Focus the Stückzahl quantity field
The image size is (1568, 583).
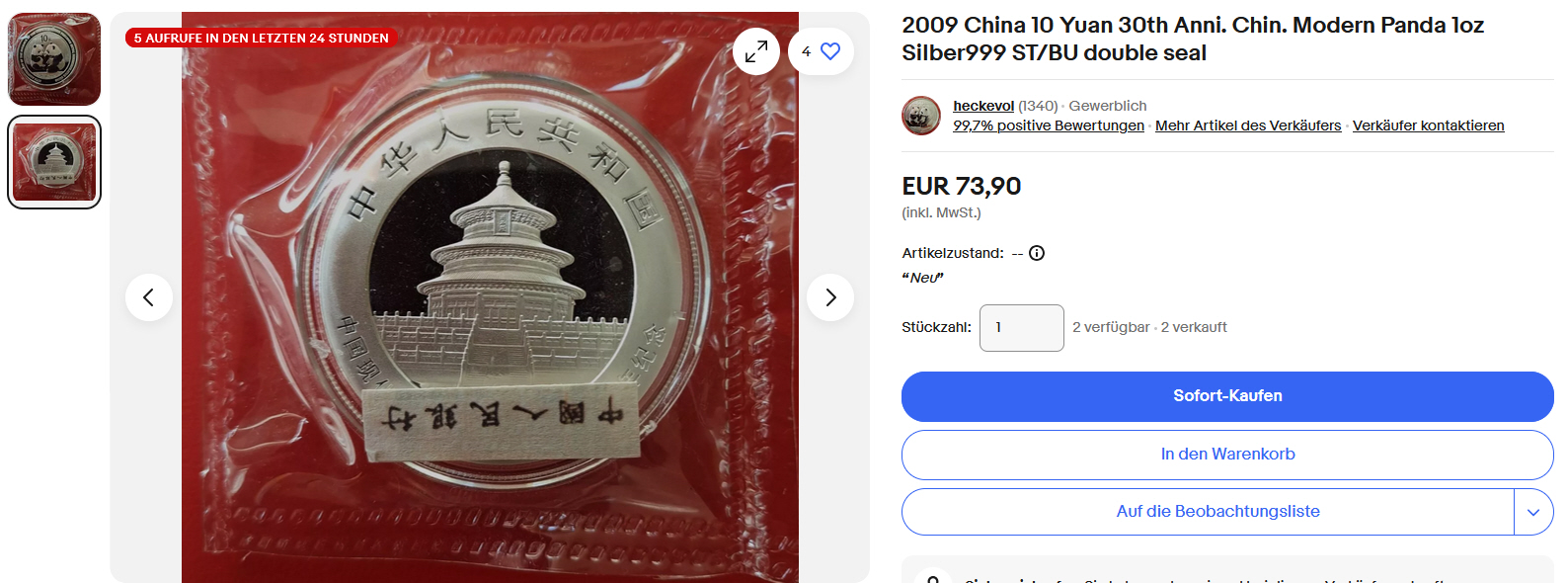click(x=1022, y=328)
